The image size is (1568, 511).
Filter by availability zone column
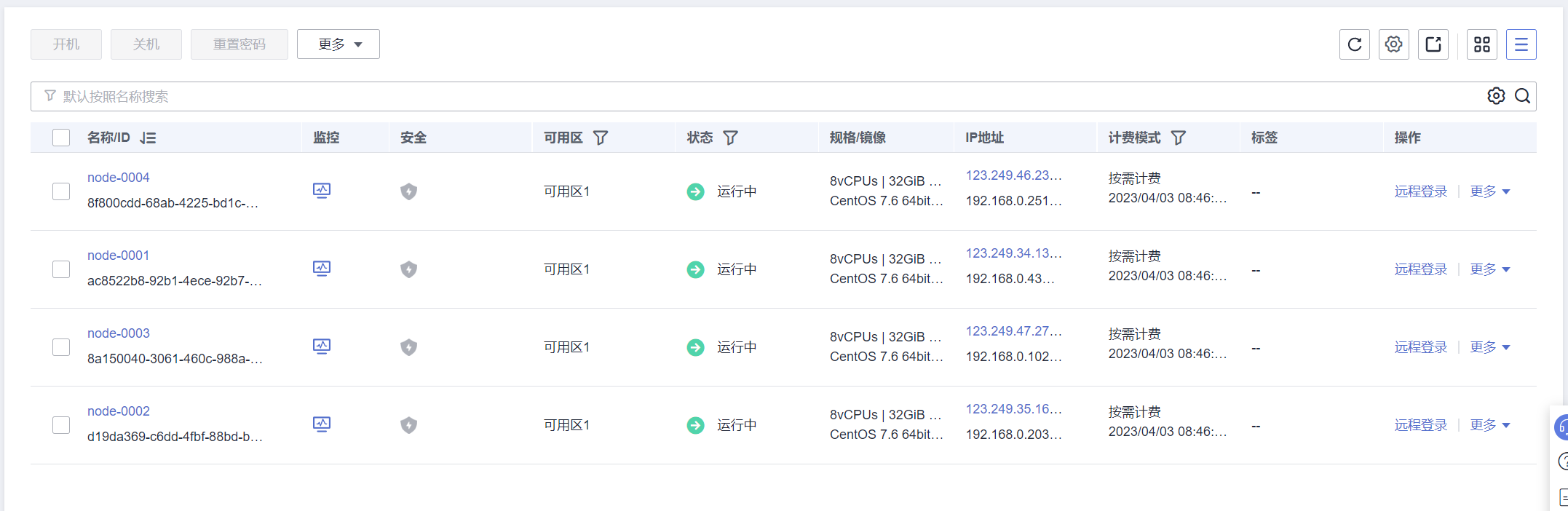click(601, 138)
